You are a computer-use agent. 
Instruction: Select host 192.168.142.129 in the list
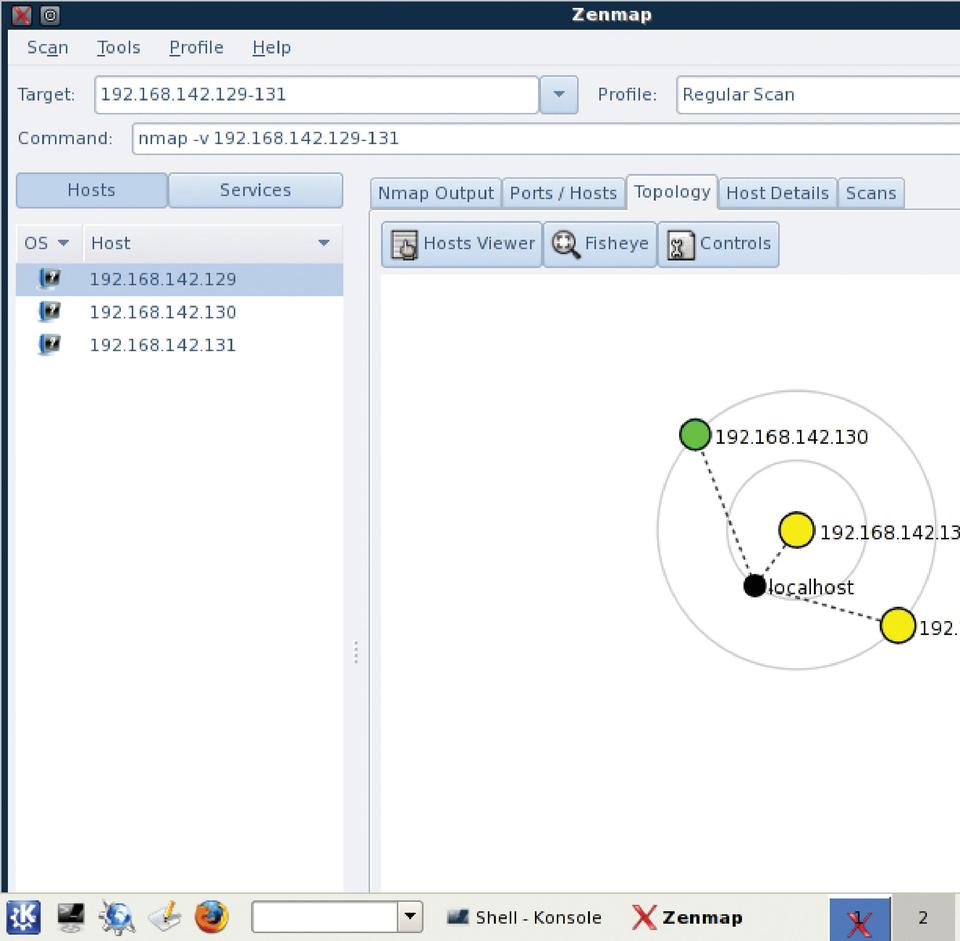tap(163, 279)
